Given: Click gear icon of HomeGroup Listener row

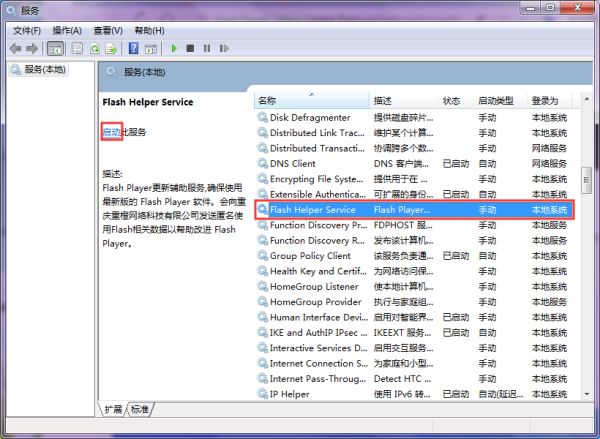Looking at the screenshot, I should coord(262,286).
